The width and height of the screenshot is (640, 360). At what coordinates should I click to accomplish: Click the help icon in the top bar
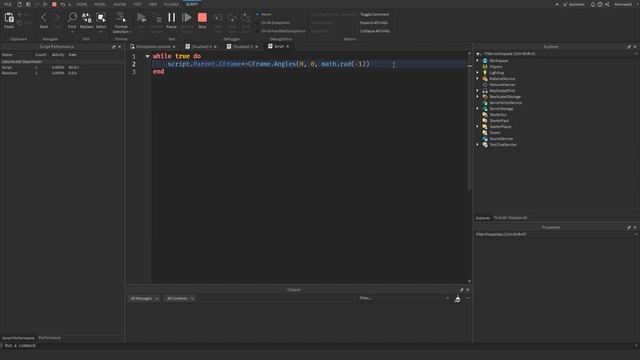pyautogui.click(x=600, y=4)
